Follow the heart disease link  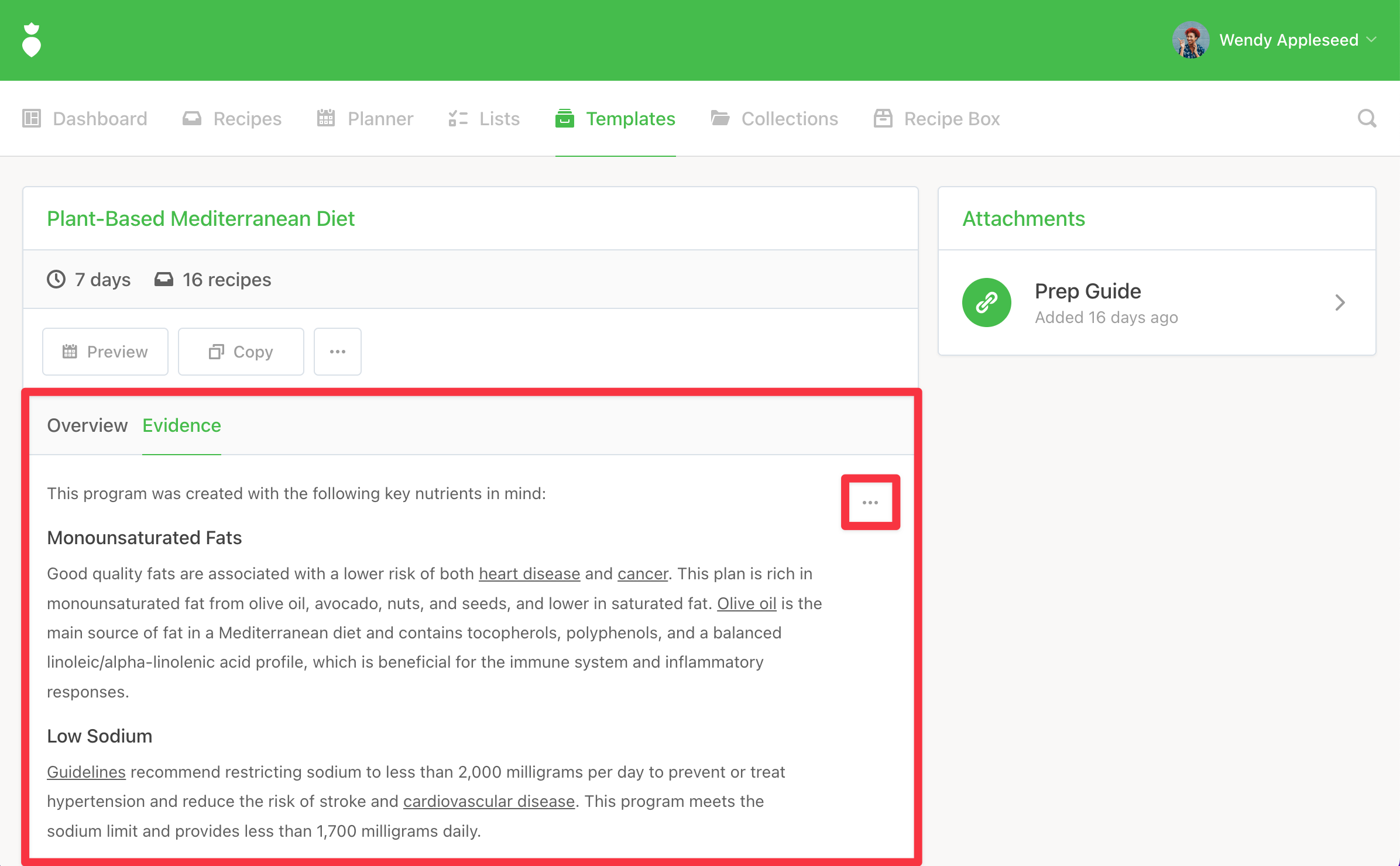529,574
